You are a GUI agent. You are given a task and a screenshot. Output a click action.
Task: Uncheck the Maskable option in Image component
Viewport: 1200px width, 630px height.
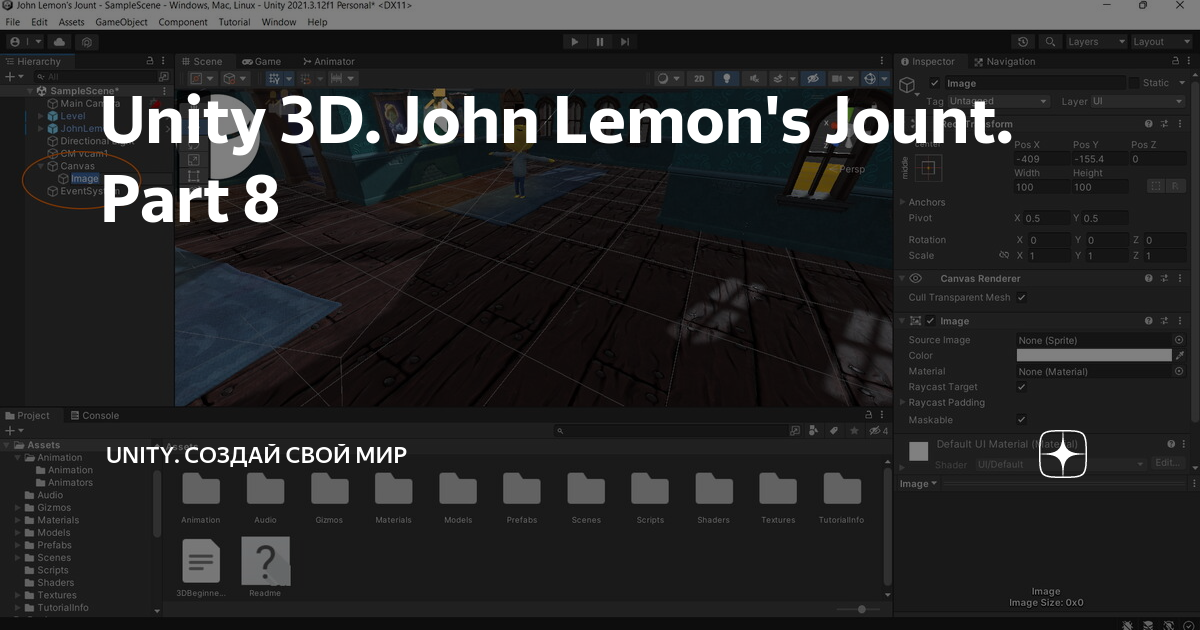click(1022, 419)
